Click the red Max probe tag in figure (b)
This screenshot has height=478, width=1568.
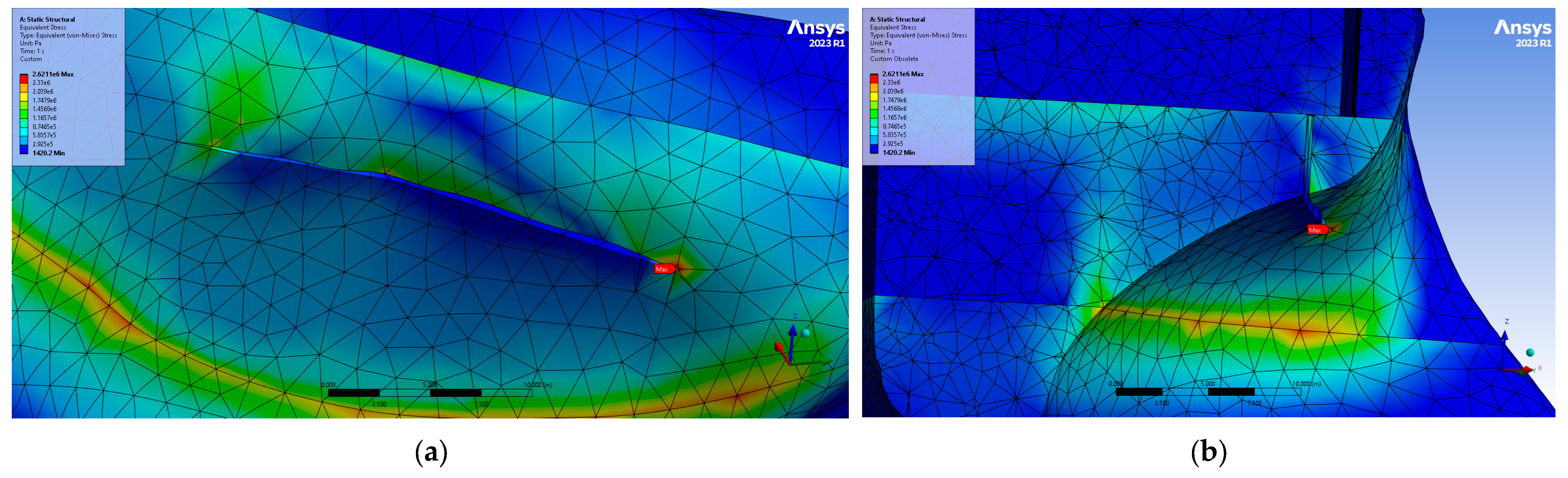tap(1317, 230)
